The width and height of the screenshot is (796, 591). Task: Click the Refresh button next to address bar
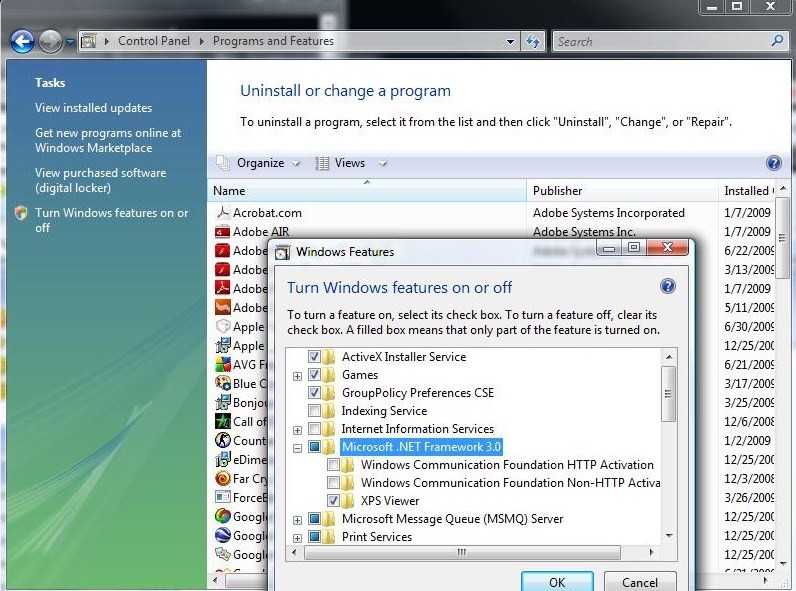[x=533, y=42]
